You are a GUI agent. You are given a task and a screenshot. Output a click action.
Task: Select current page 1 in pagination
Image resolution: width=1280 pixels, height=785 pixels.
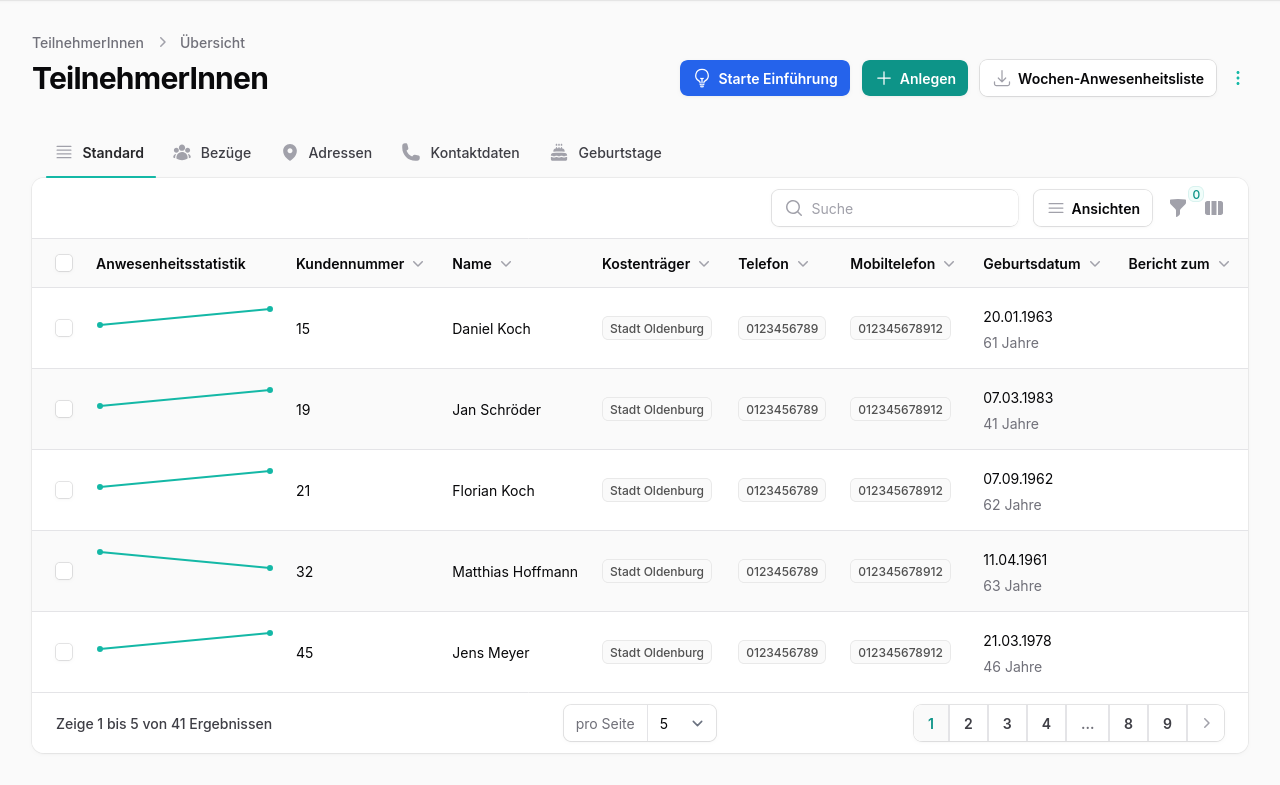[x=931, y=723]
